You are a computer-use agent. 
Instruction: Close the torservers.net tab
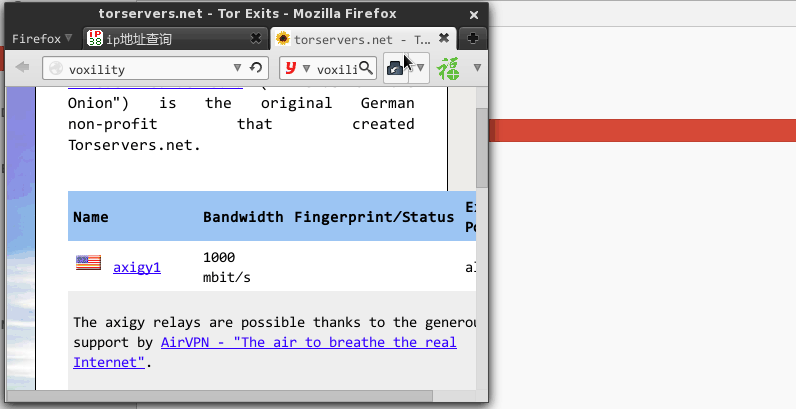(444, 38)
